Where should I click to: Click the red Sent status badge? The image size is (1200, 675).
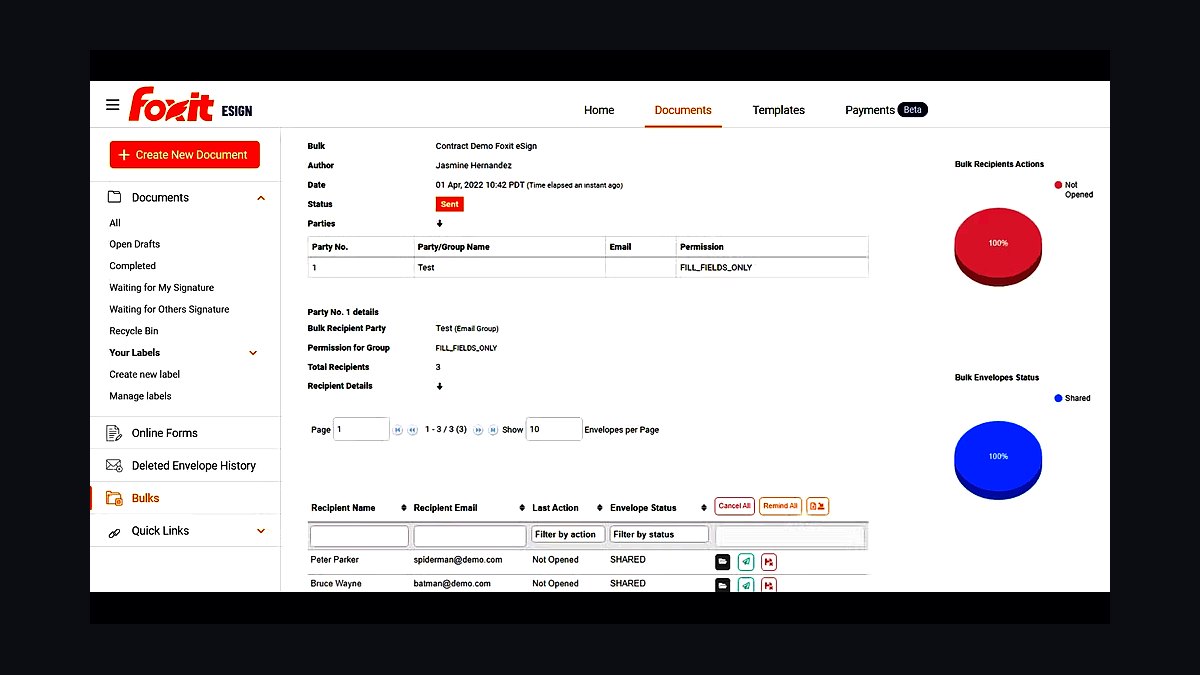(450, 204)
